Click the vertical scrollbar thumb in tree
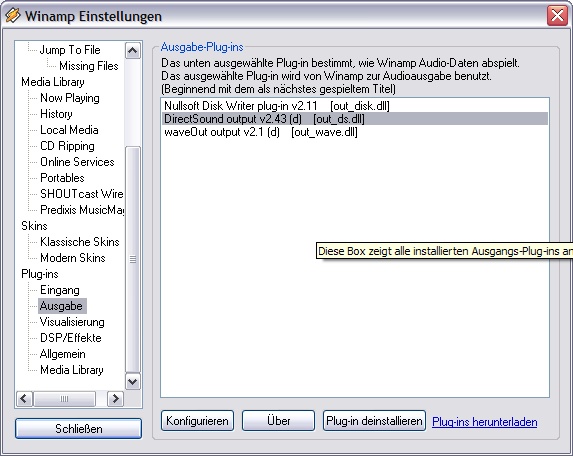Viewport: 573px width, 456px height. click(x=133, y=259)
